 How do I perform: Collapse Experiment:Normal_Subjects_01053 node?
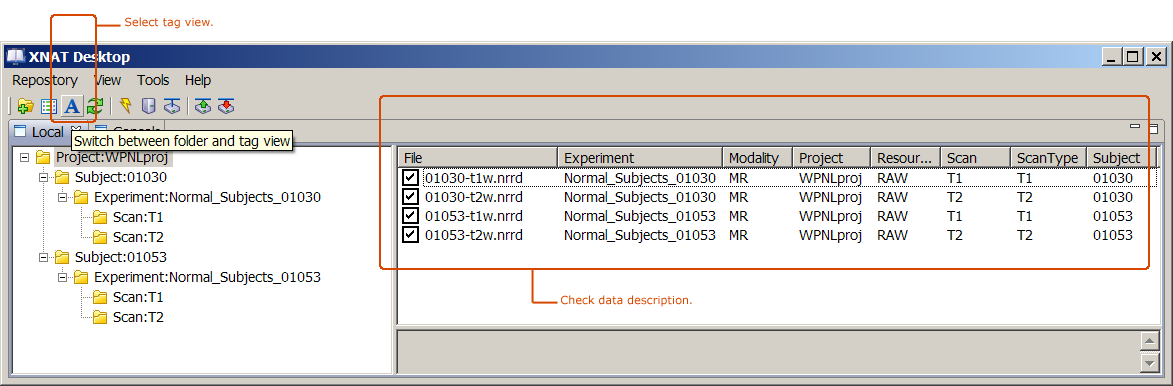point(63,277)
